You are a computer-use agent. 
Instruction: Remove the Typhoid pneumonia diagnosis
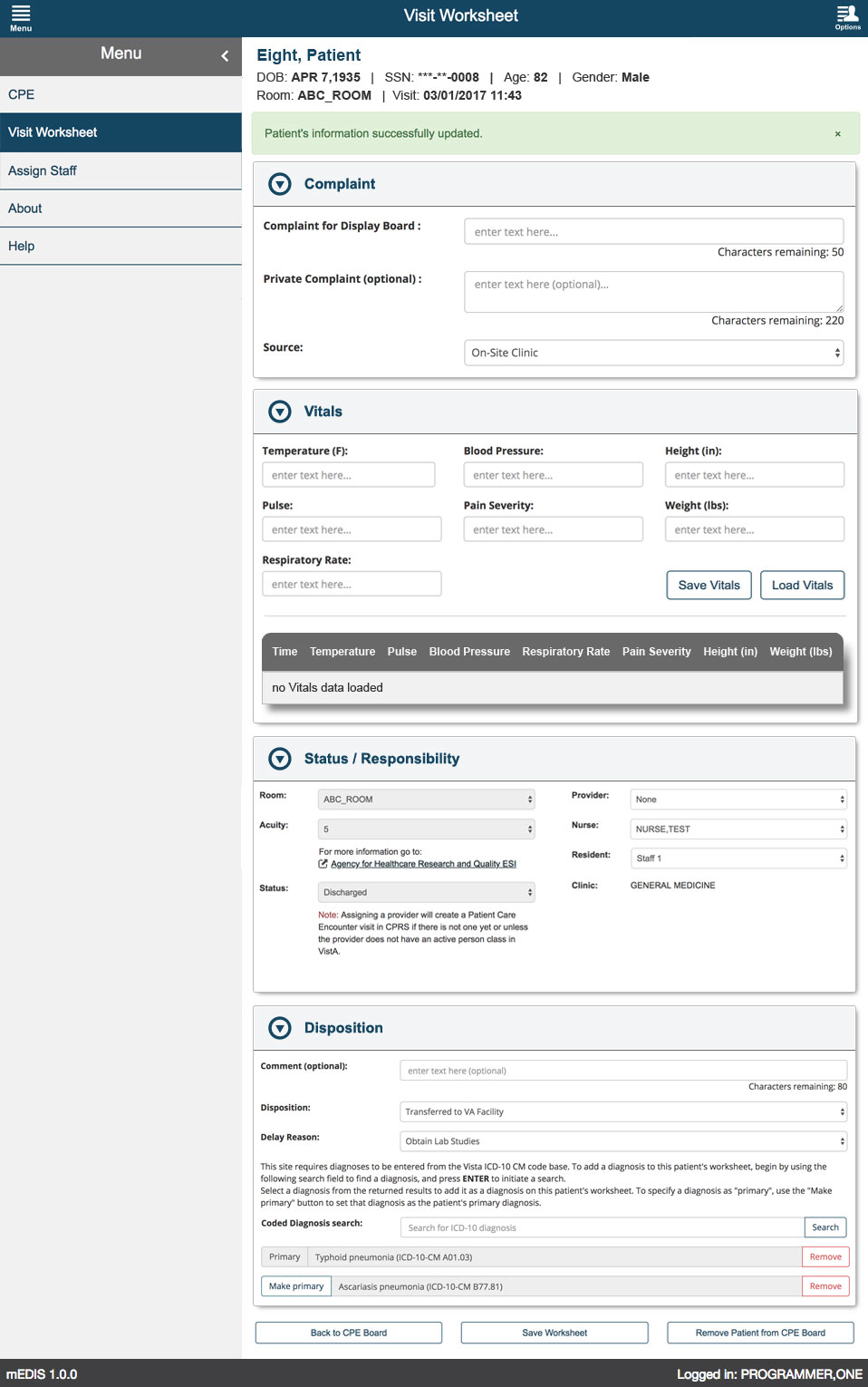click(x=825, y=1256)
